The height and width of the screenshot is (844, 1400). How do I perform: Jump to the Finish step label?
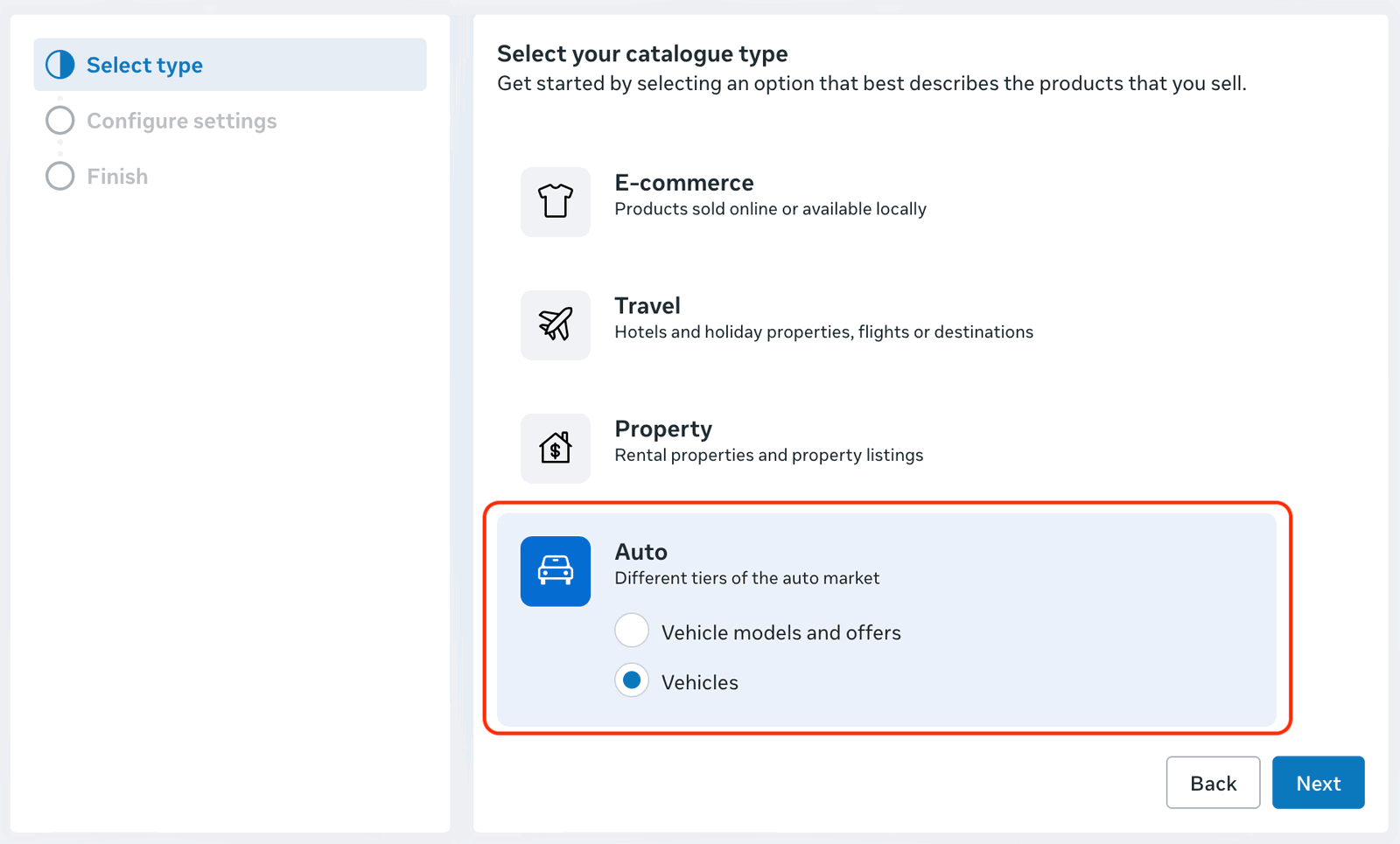click(x=117, y=177)
